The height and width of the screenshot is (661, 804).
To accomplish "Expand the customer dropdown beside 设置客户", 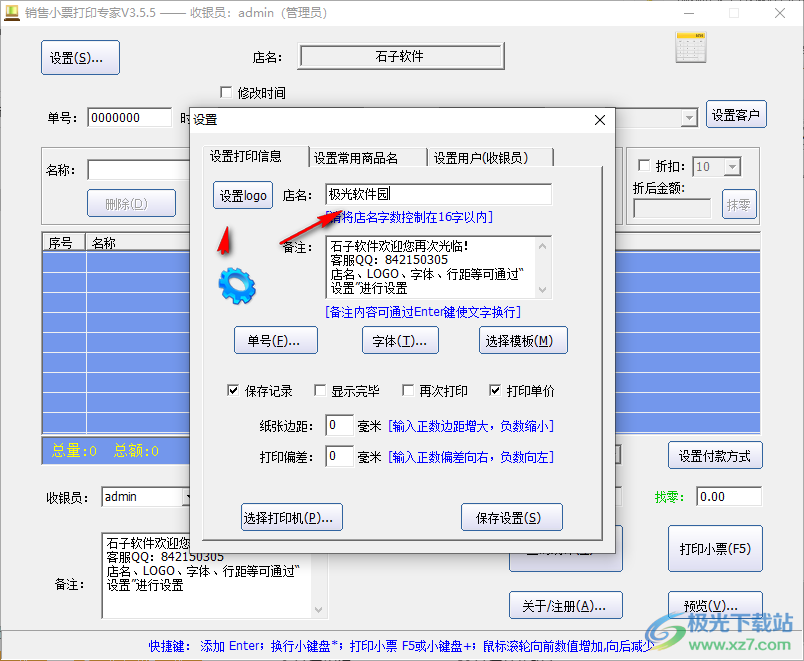I will [x=690, y=118].
